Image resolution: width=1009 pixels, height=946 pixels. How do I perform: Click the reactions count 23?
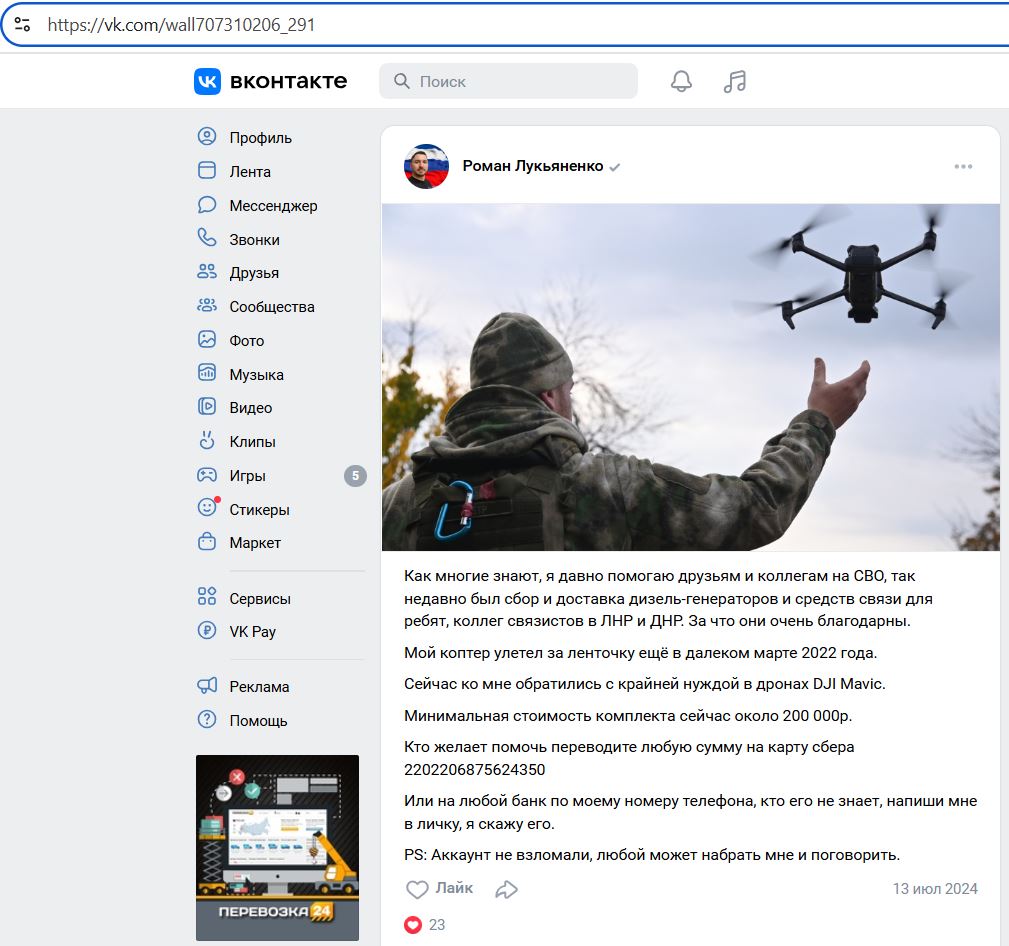pyautogui.click(x=437, y=925)
